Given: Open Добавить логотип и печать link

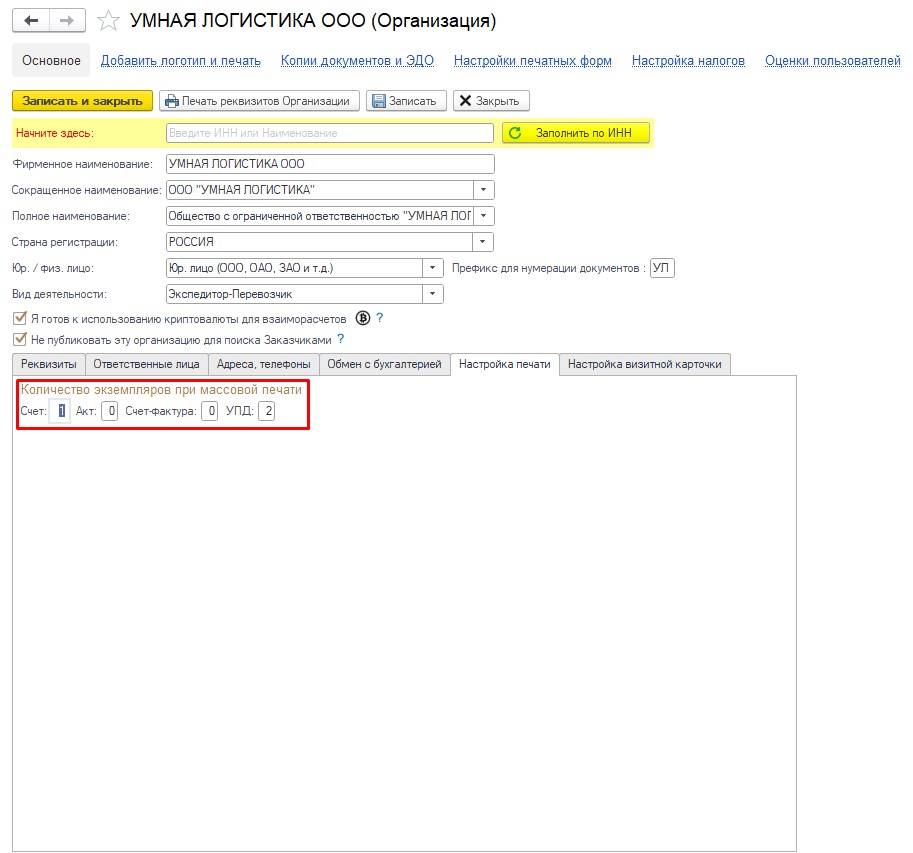Looking at the screenshot, I should (x=181, y=61).
